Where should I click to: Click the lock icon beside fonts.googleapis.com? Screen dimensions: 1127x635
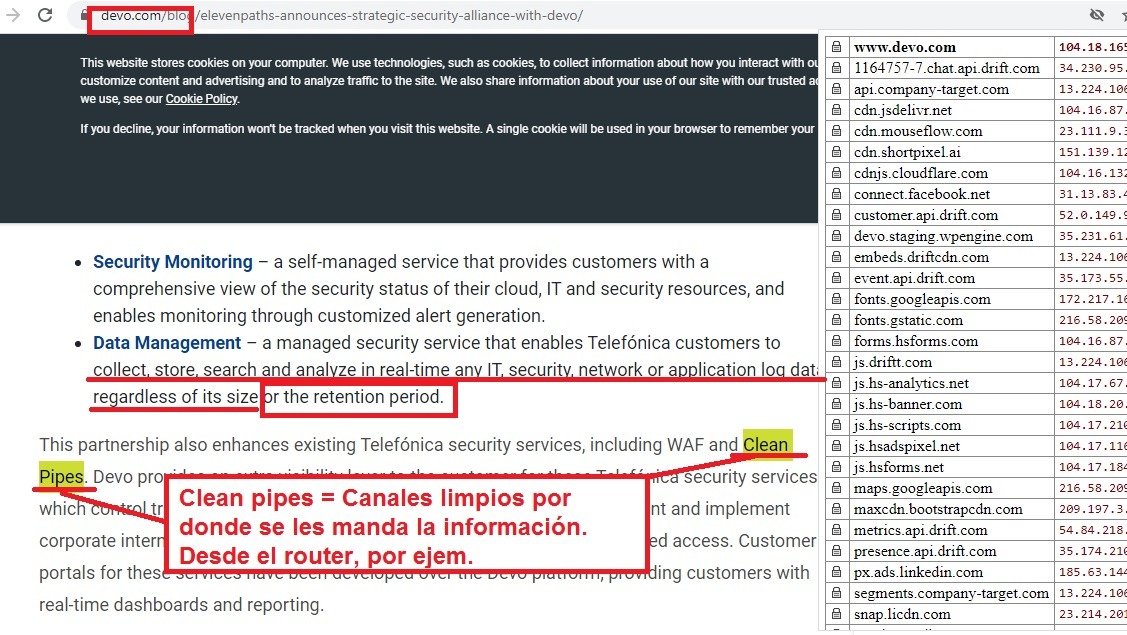(837, 299)
